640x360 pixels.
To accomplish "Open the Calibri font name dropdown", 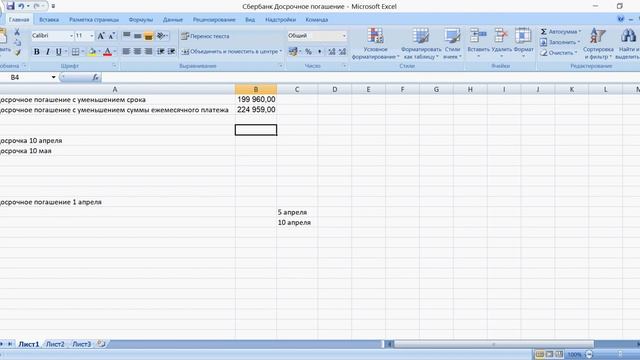I will (71, 36).
